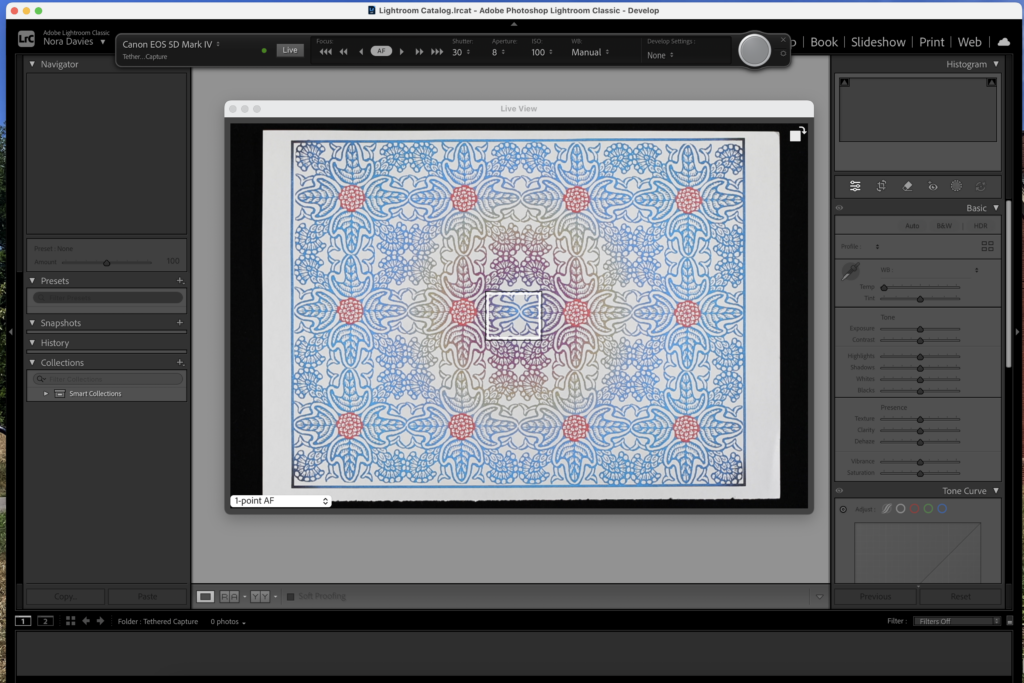This screenshot has height=683, width=1024.
Task: Collapse the Navigator panel
Action: (x=32, y=64)
